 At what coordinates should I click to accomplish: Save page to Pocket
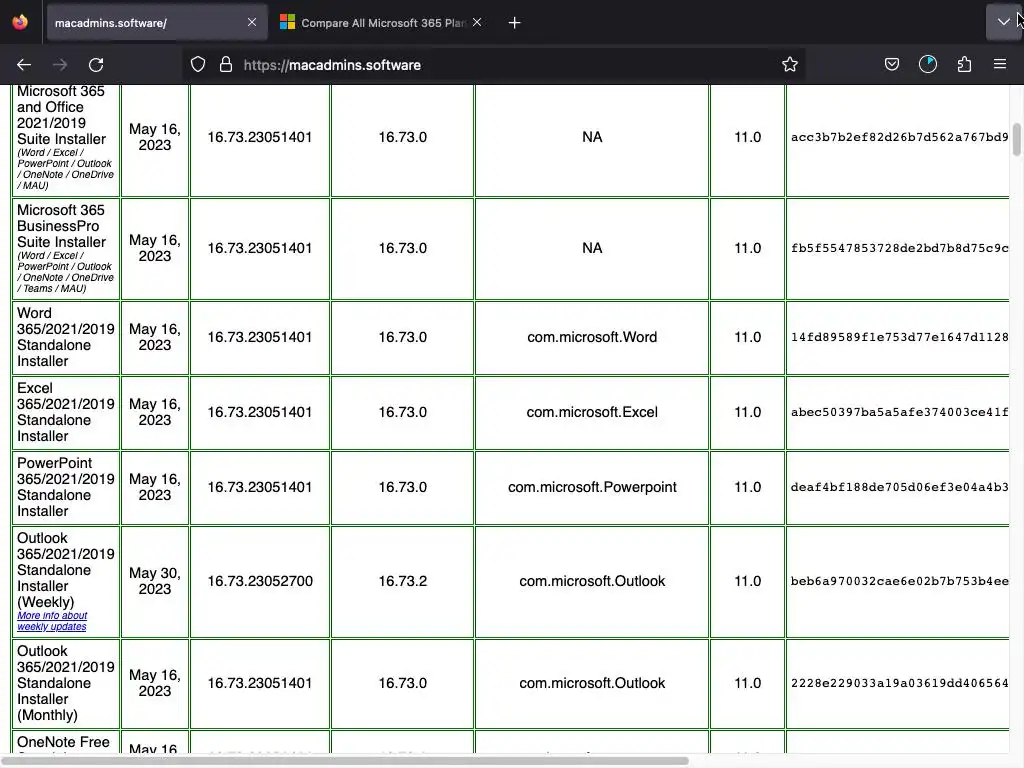[891, 64]
